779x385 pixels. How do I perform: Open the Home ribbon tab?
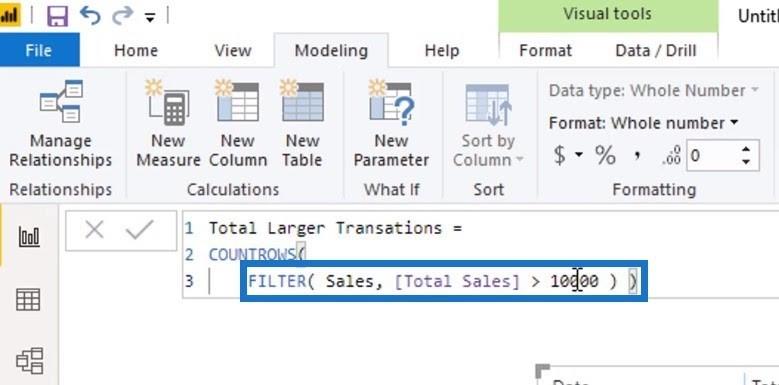(136, 51)
